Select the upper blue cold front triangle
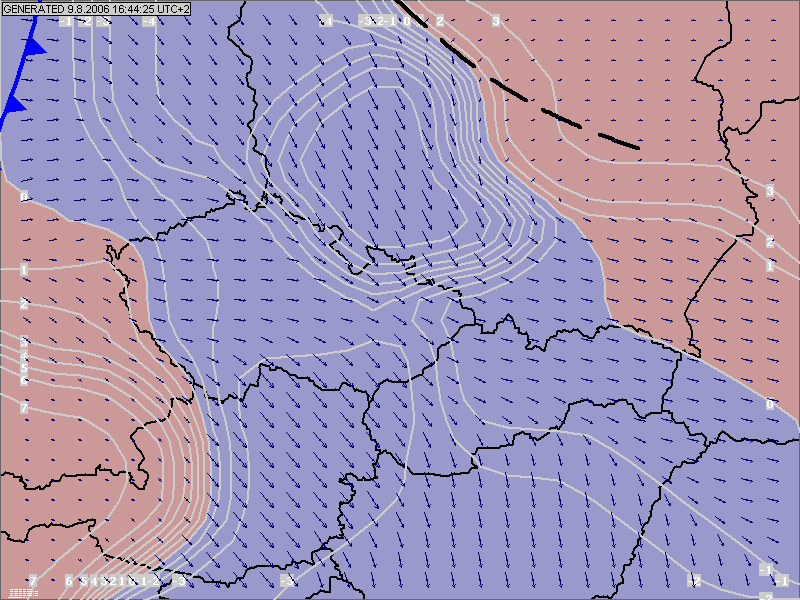The width and height of the screenshot is (800, 600). [34, 46]
